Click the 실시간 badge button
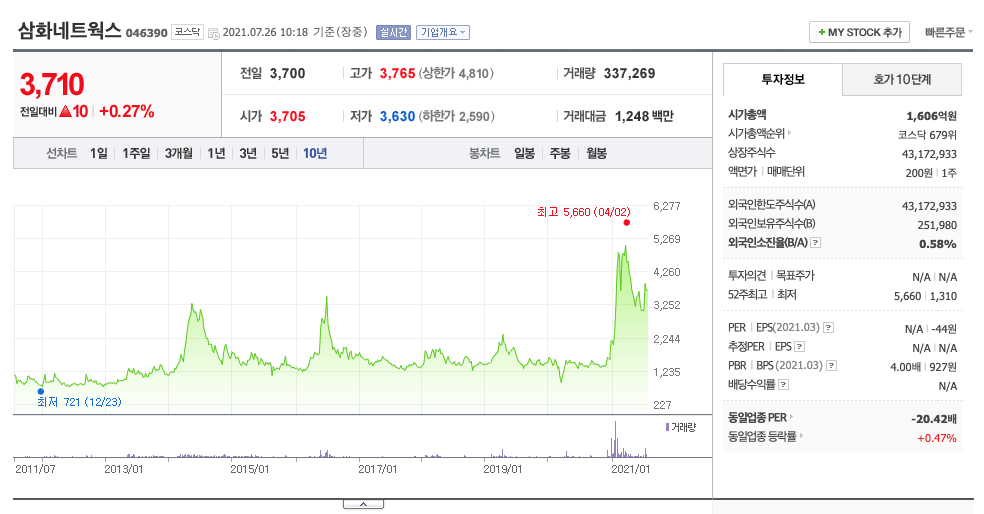Viewport: 984px width, 514px height. 393,32
